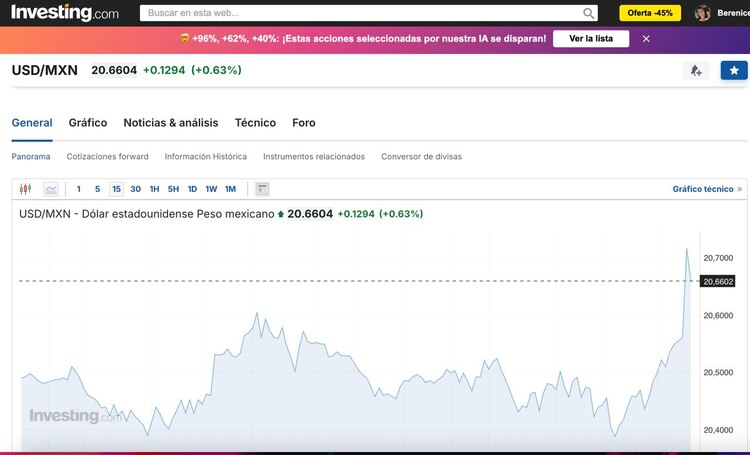
Task: Open the Foro tab
Action: click(304, 123)
